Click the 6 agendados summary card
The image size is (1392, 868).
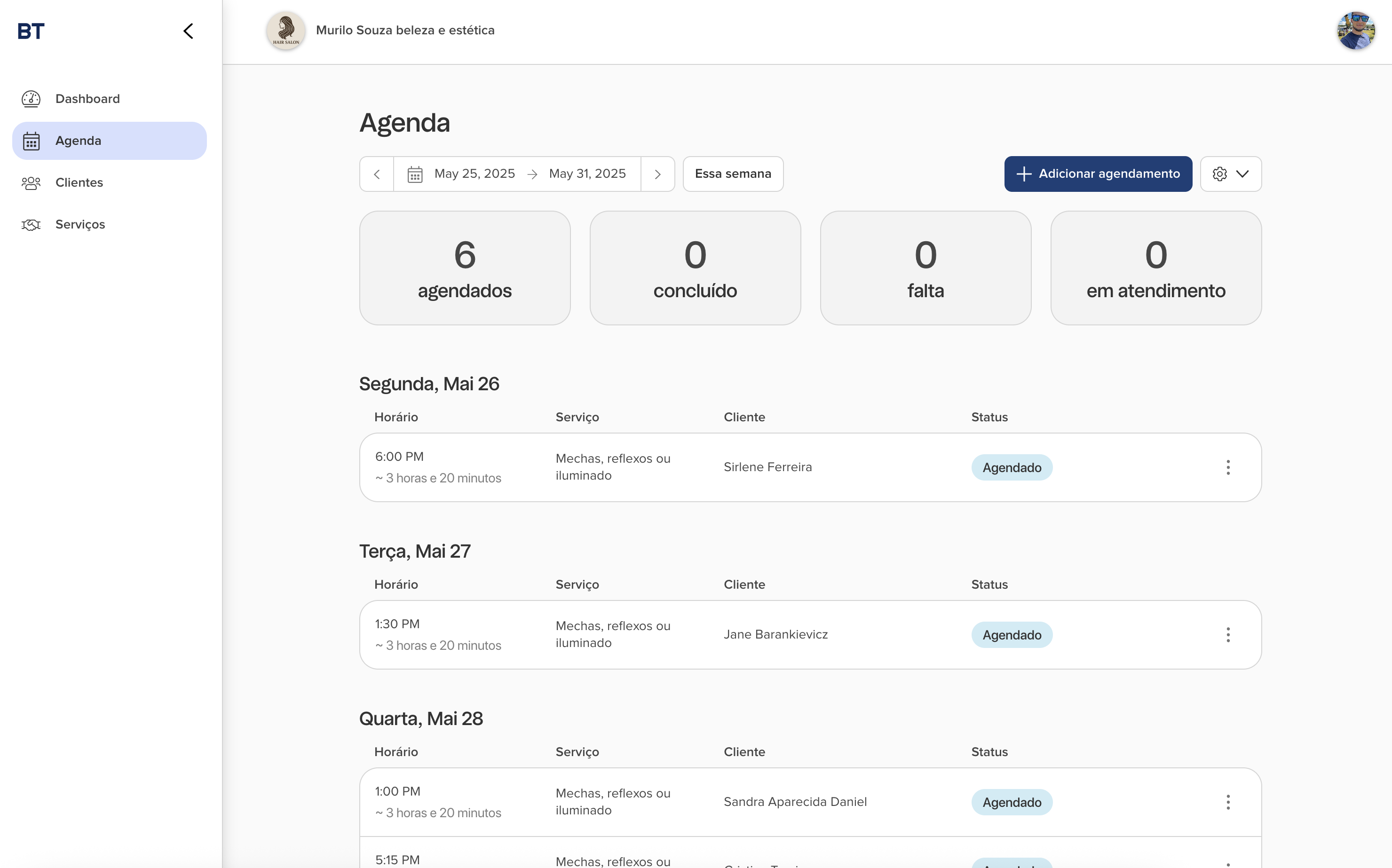point(464,268)
